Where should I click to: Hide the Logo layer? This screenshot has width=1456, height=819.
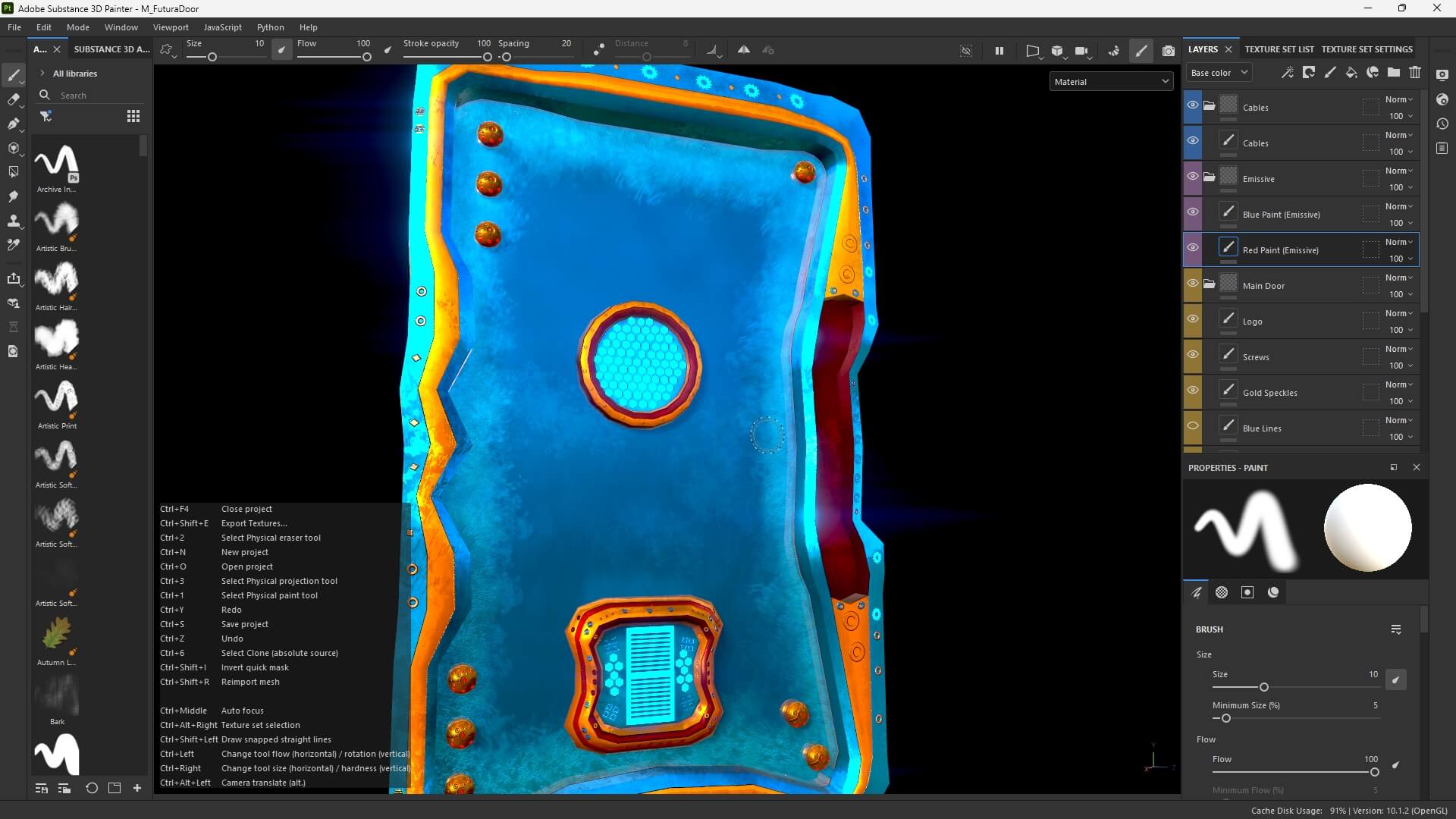[1193, 319]
